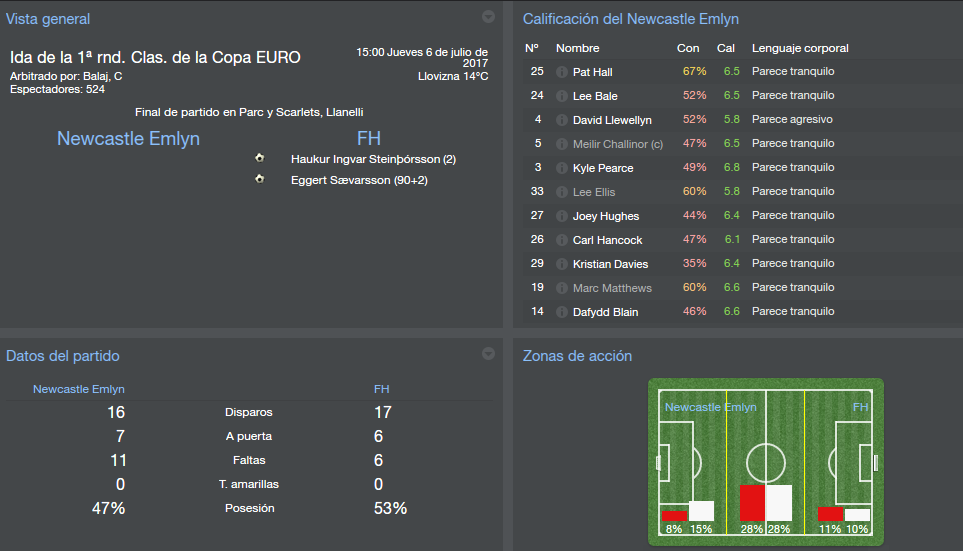Screen dimensions: 963x551
Task: Click red midfield bar in action zones
Action: pos(752,503)
